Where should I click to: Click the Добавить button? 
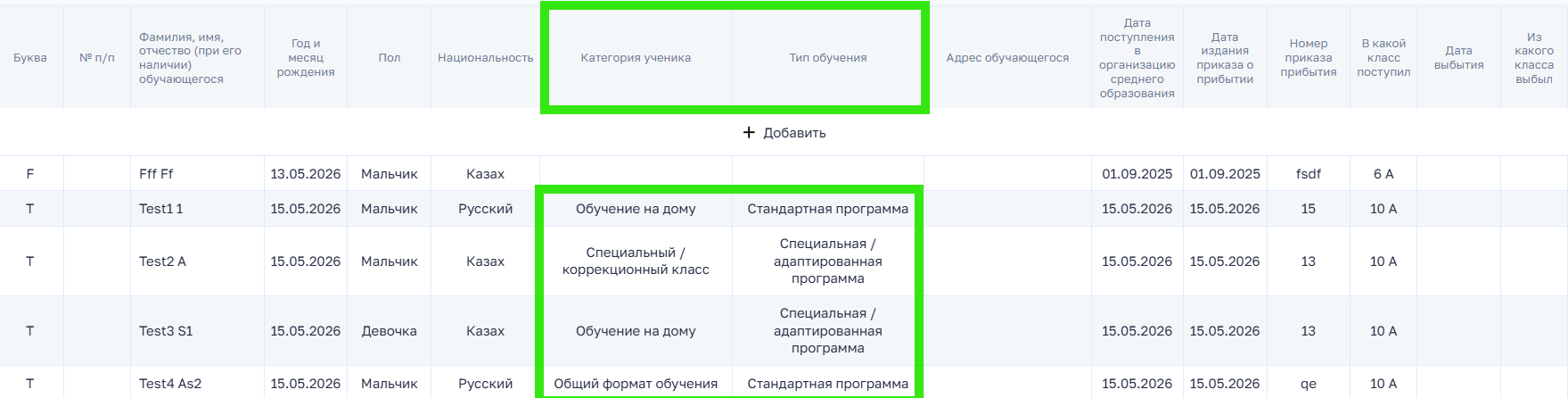[x=784, y=133]
